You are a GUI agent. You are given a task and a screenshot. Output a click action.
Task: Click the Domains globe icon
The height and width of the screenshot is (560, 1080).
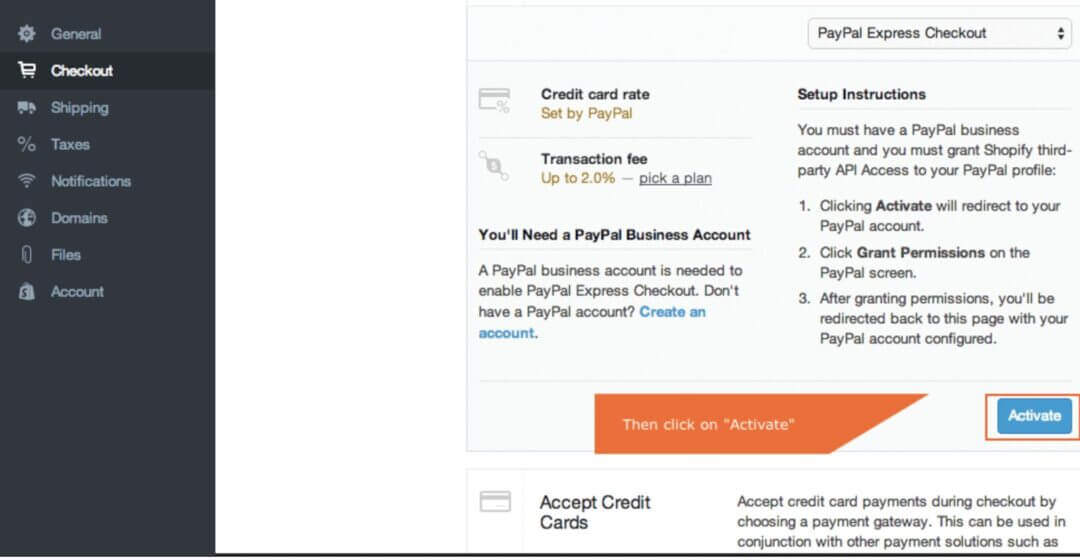point(27,218)
